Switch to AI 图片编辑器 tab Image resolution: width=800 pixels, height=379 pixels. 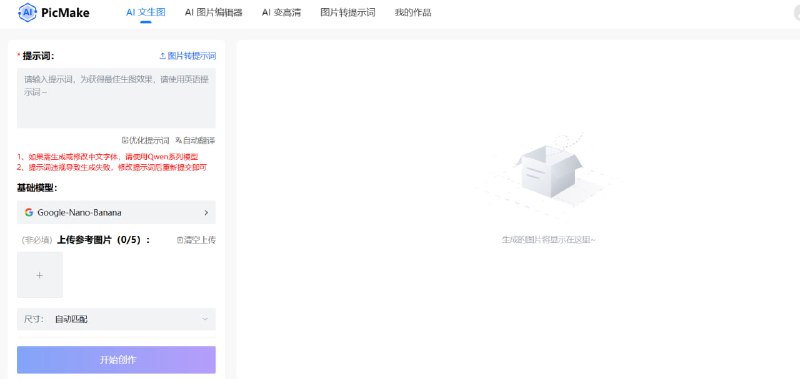coord(213,12)
